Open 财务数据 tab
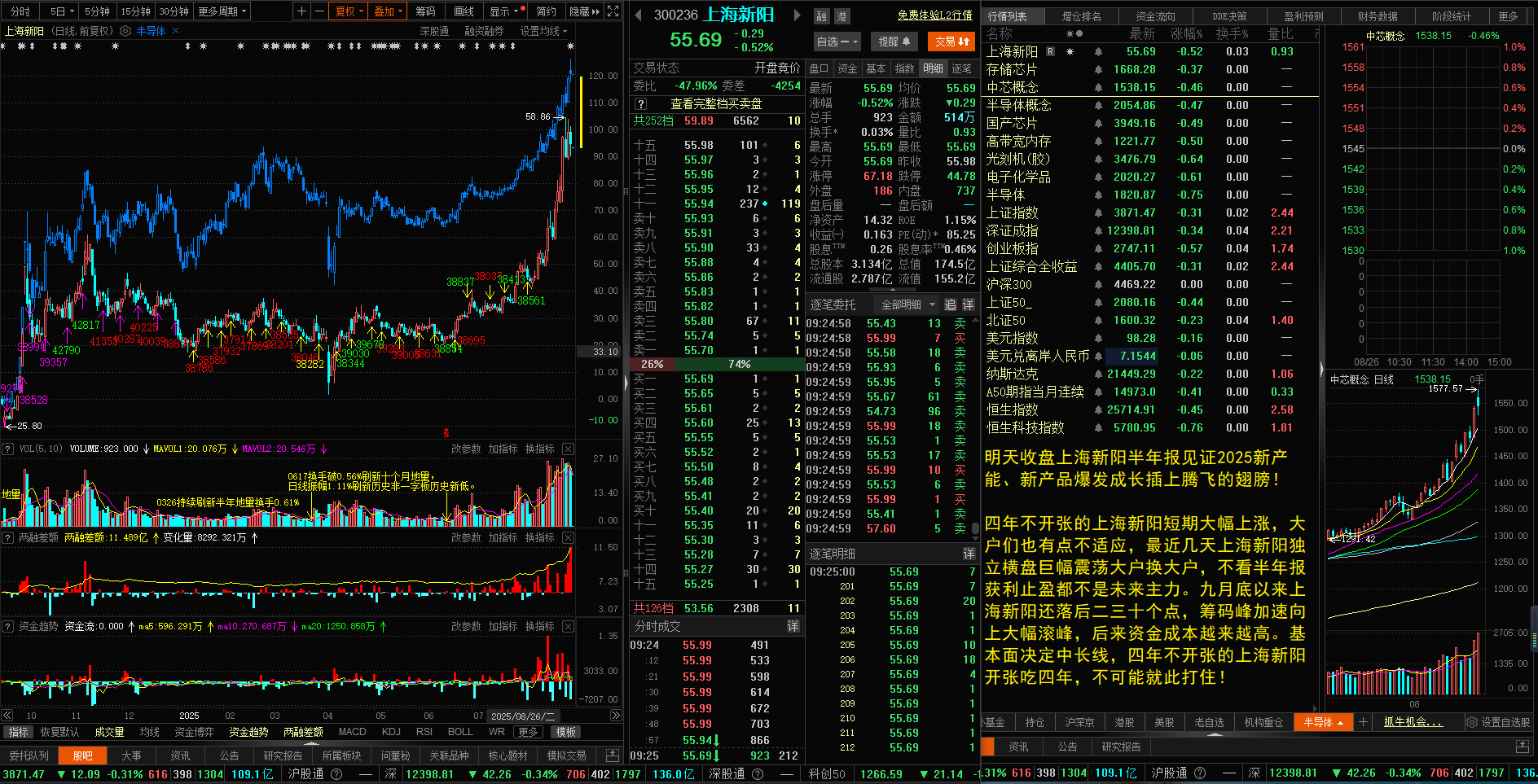 [1378, 16]
